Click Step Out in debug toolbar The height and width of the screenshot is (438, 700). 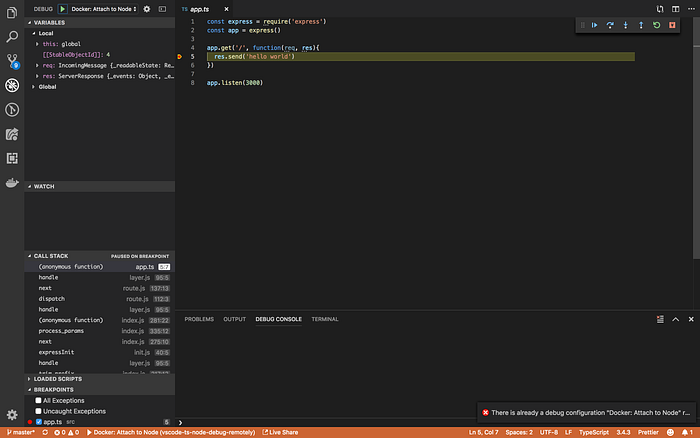coord(641,25)
